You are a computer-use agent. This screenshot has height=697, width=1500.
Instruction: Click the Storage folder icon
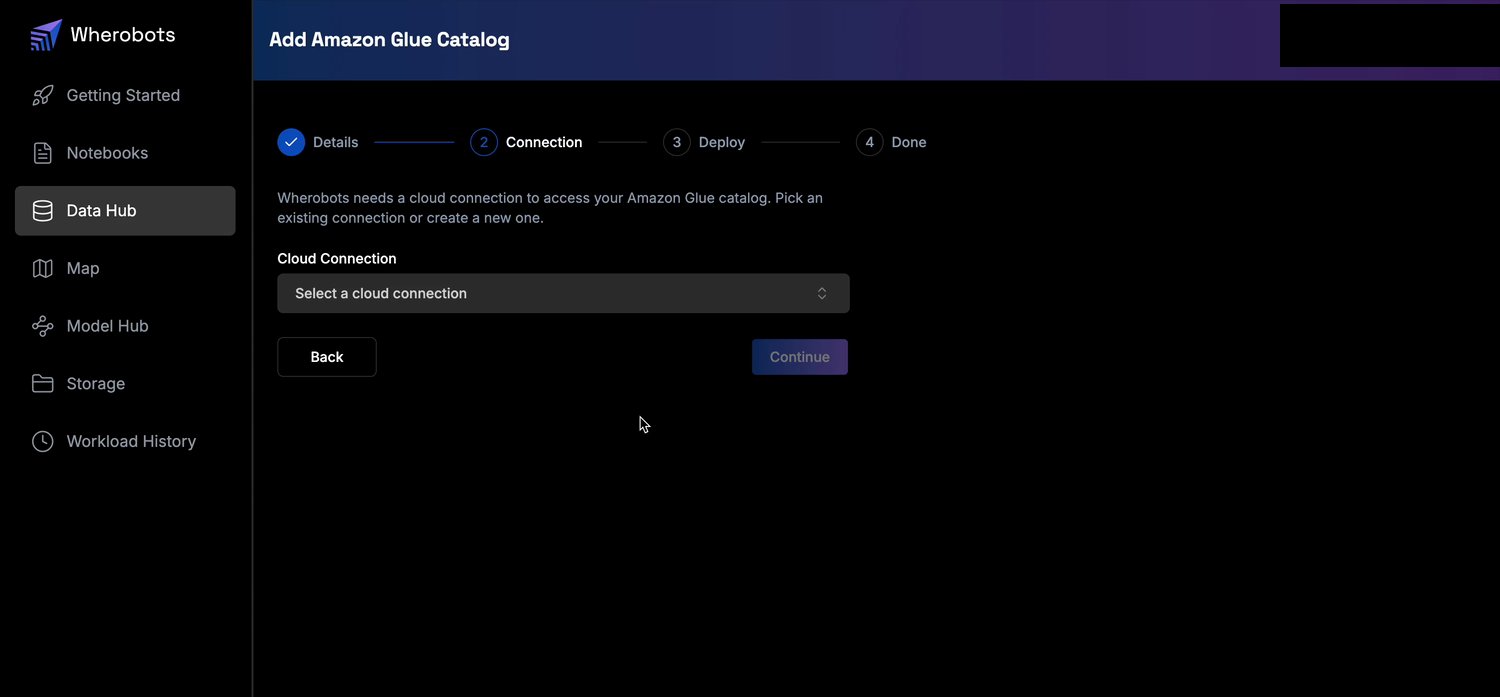click(43, 384)
